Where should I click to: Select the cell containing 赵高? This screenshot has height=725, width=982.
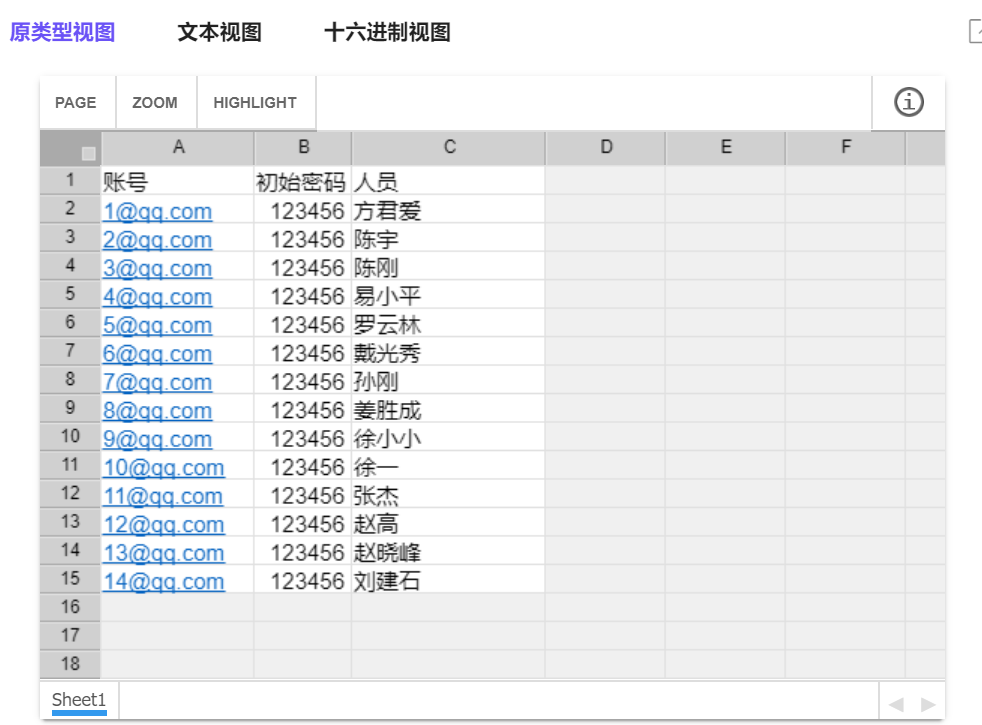[448, 523]
